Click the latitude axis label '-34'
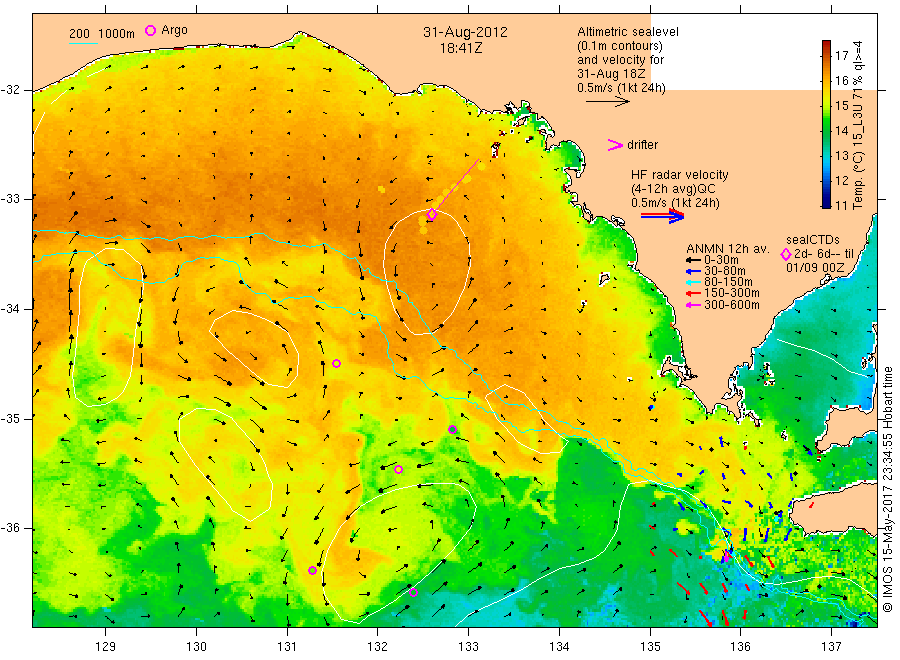Screen dimensions: 900x660 [10, 309]
